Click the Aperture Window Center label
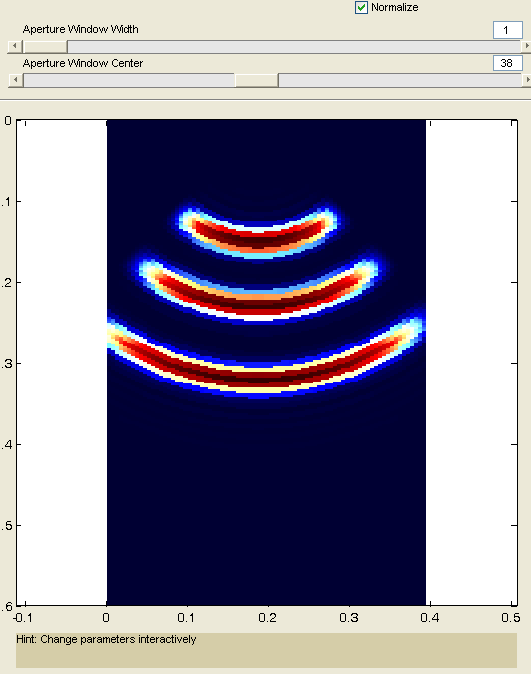The image size is (531, 674). (x=83, y=63)
